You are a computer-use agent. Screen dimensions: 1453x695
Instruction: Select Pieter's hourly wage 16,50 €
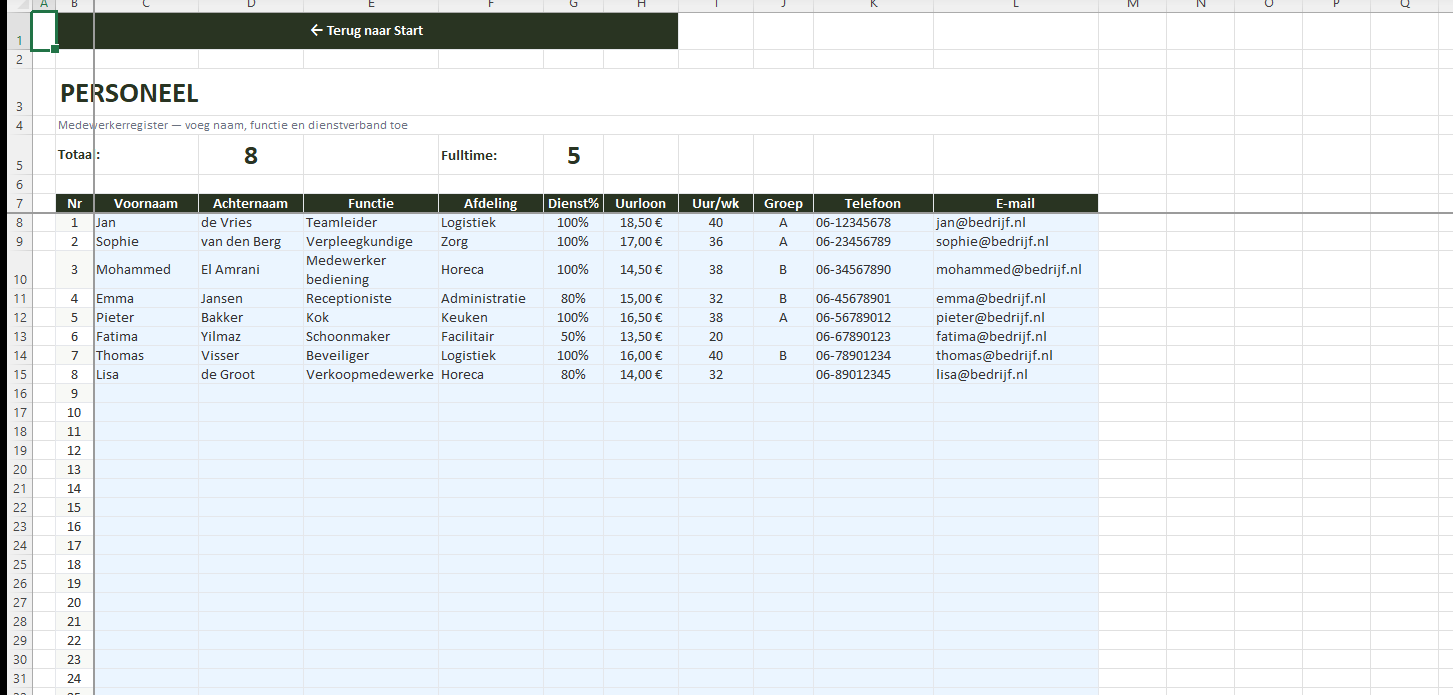[641, 317]
